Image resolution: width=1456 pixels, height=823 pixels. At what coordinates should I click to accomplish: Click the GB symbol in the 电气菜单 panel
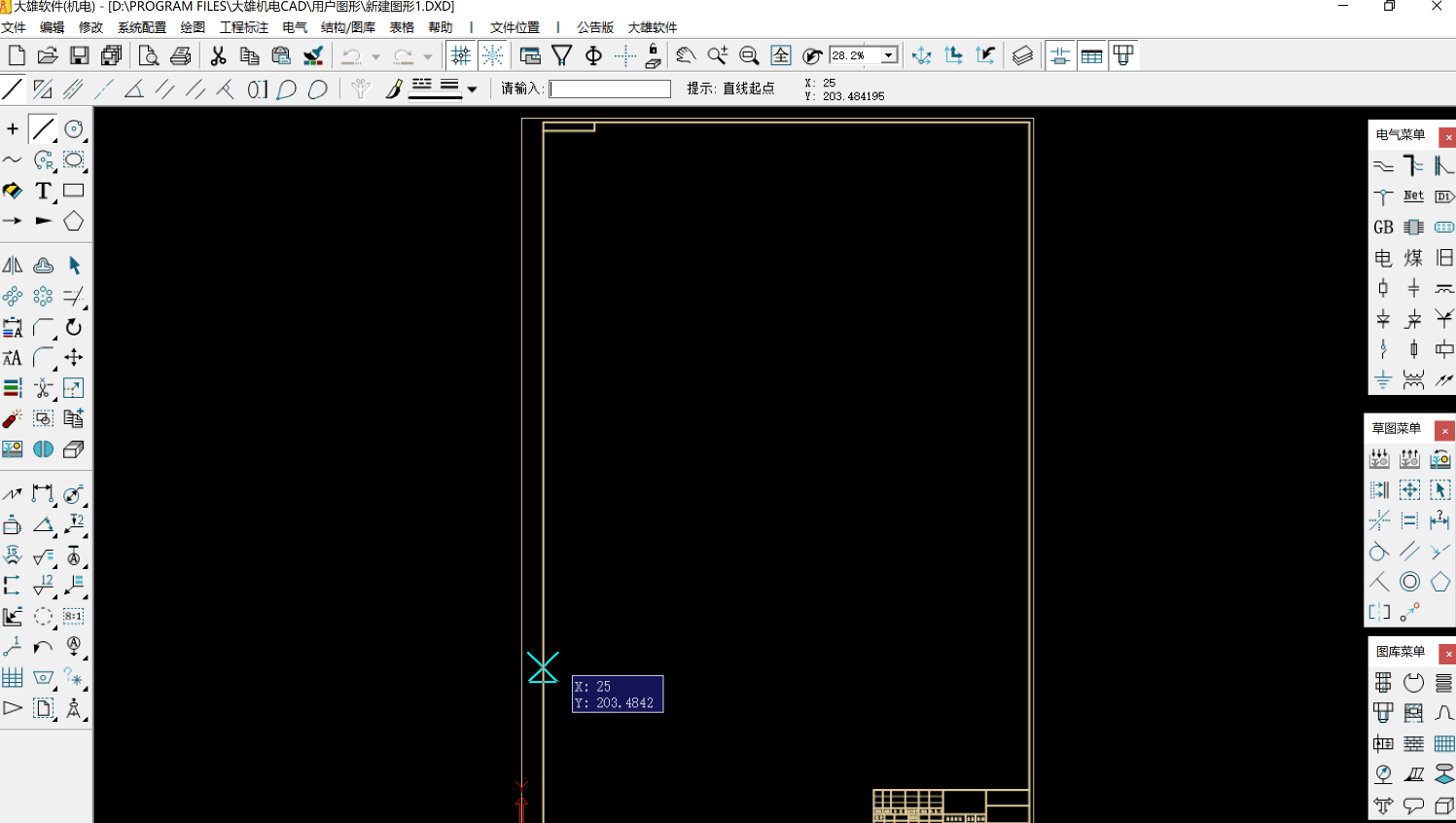click(x=1383, y=227)
